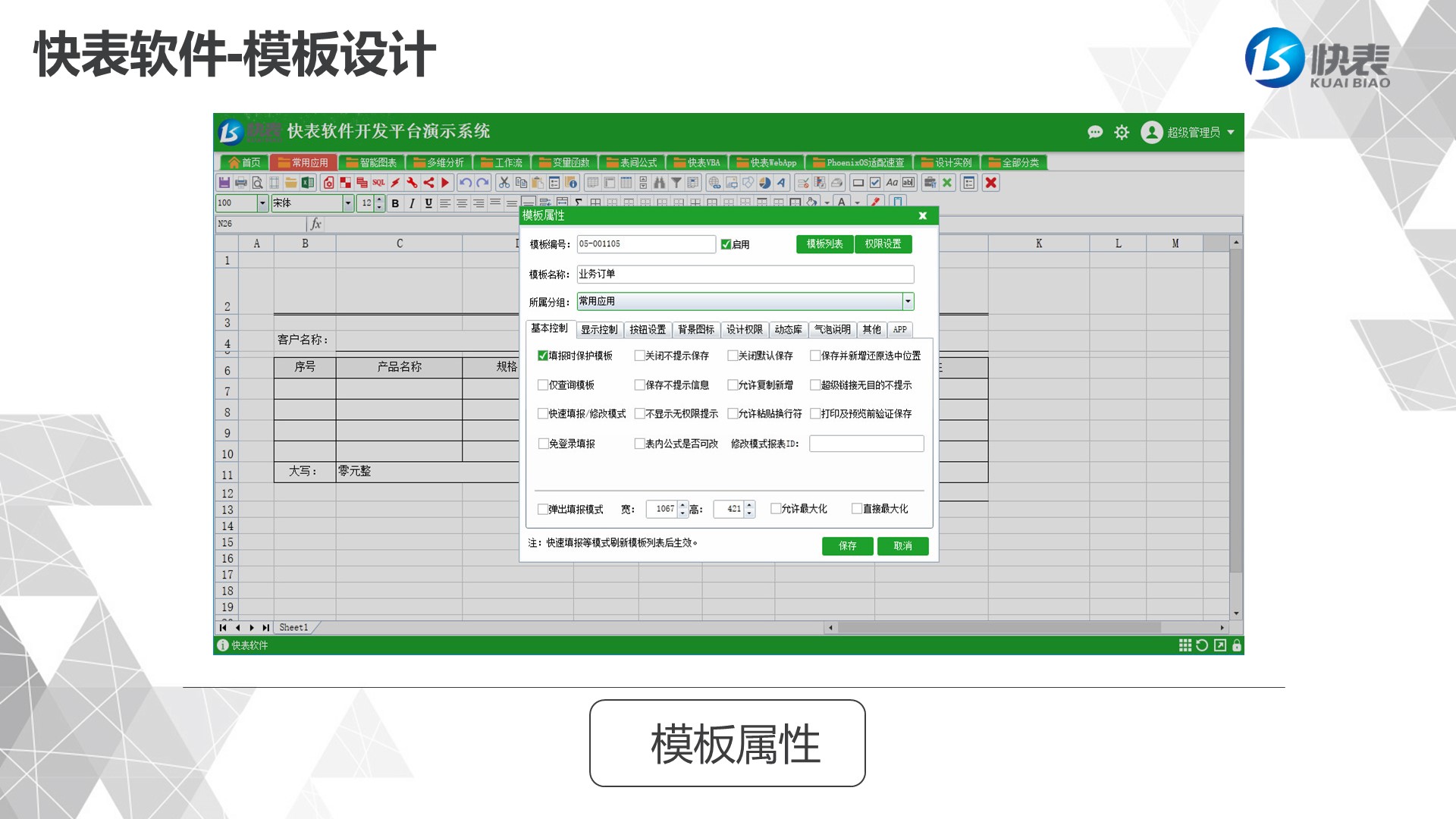1456x819 pixels.
Task: Uncheck the 启用 checkbox
Action: 726,244
